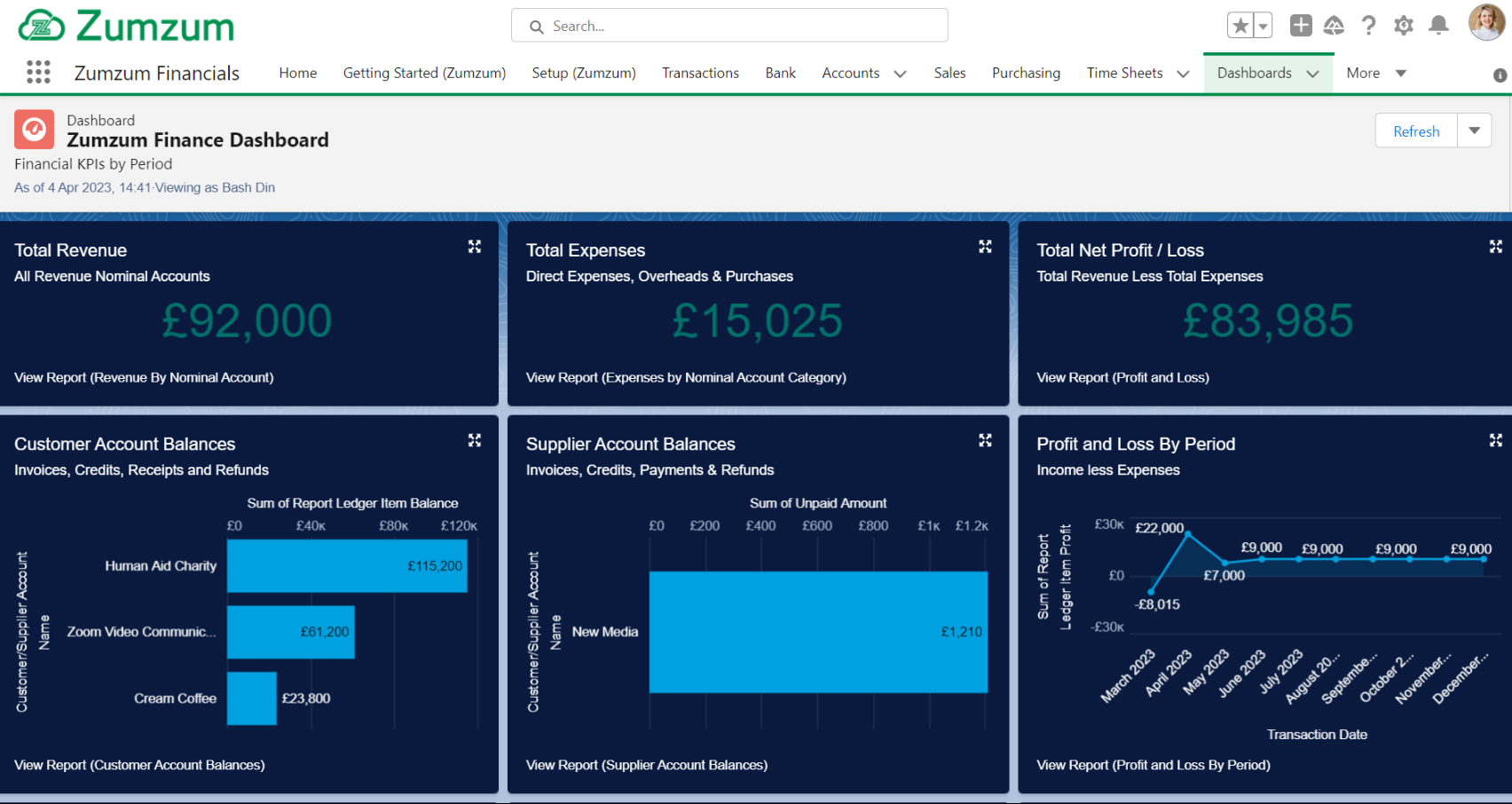Image resolution: width=1512 pixels, height=804 pixels.
Task: Open View Report (Customer Account Balances)
Action: [139, 765]
